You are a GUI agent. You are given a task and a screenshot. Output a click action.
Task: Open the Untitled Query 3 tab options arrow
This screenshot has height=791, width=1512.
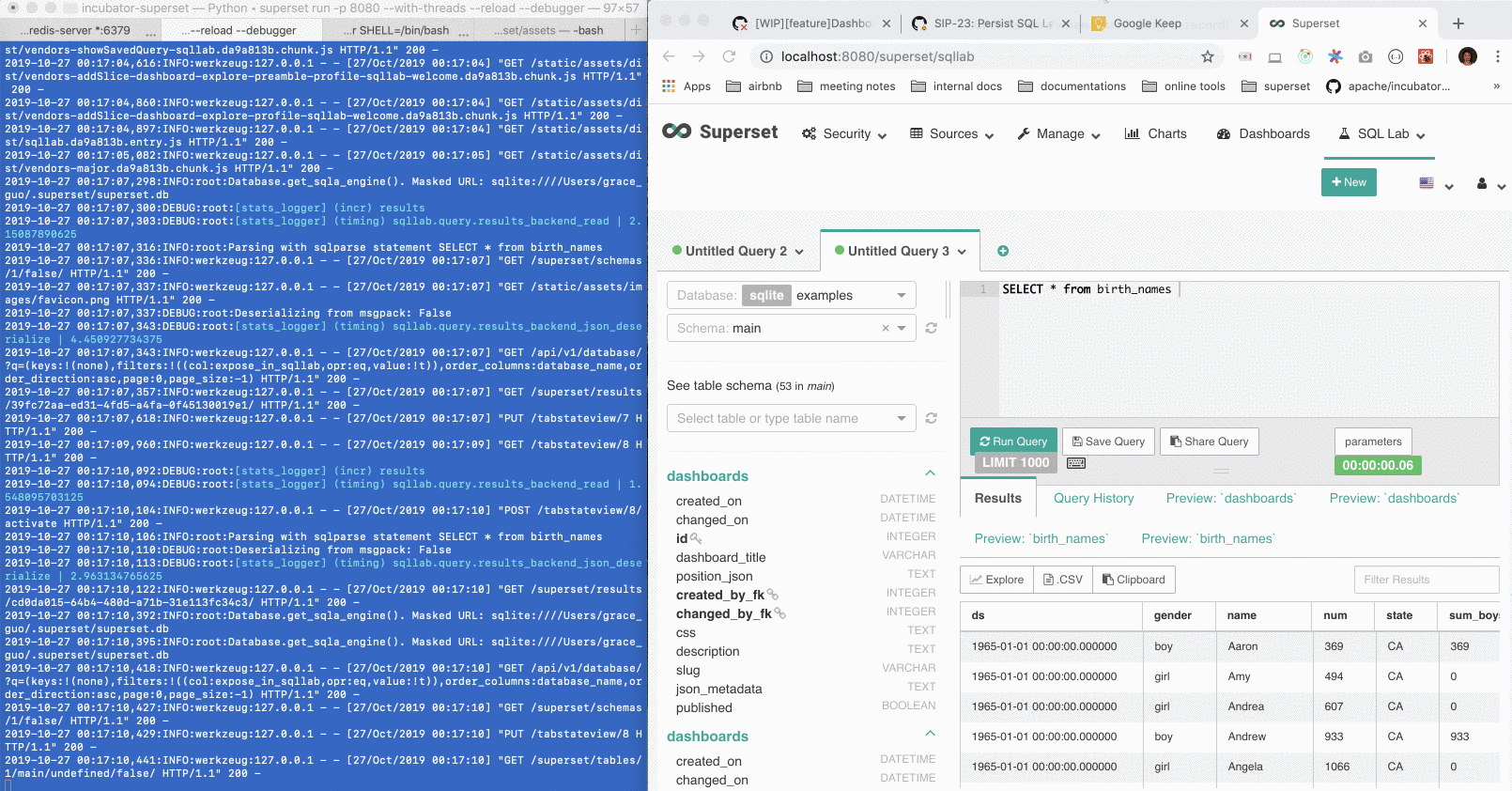pos(962,252)
